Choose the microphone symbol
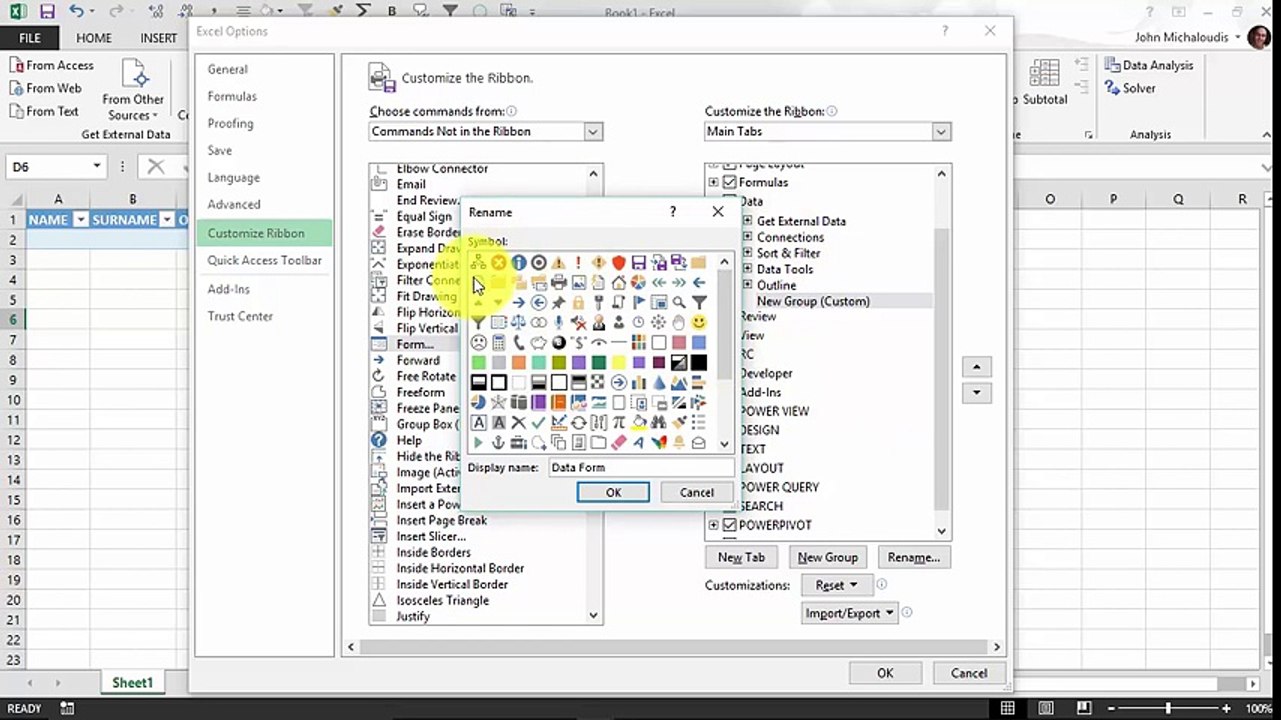Image resolution: width=1281 pixels, height=720 pixels. [x=559, y=322]
